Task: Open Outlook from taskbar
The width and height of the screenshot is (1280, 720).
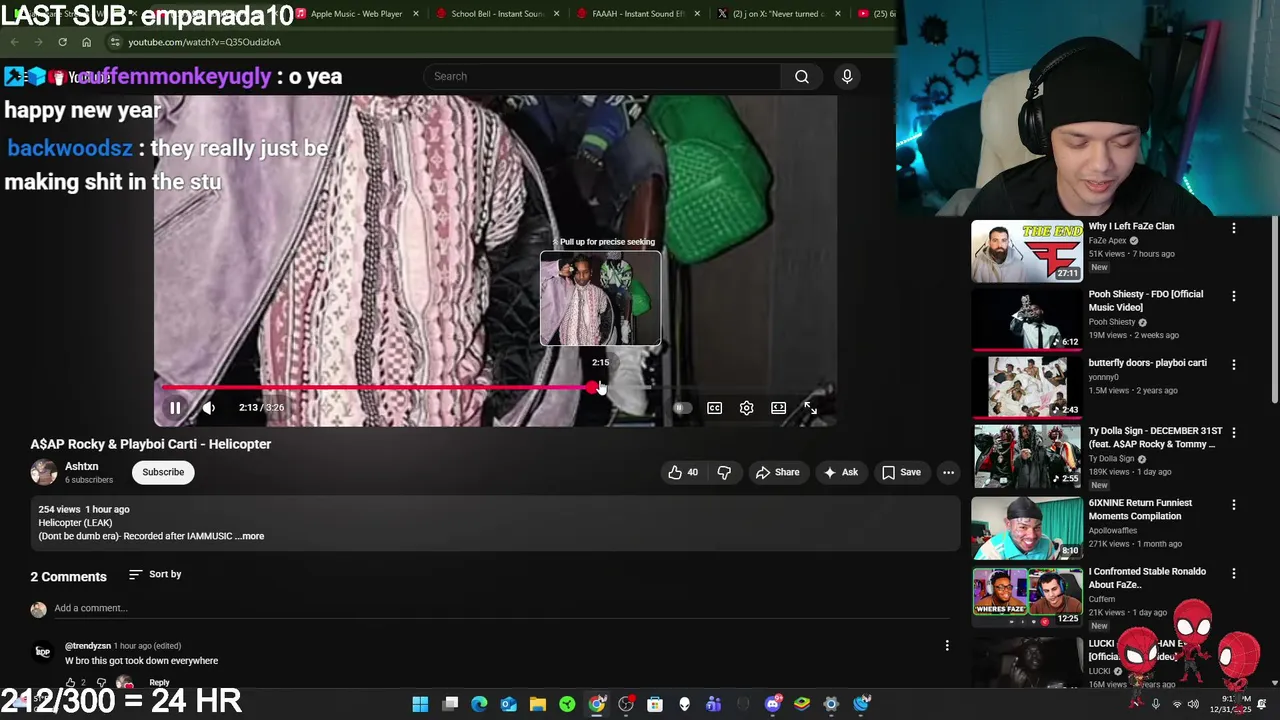Action: coord(508,704)
